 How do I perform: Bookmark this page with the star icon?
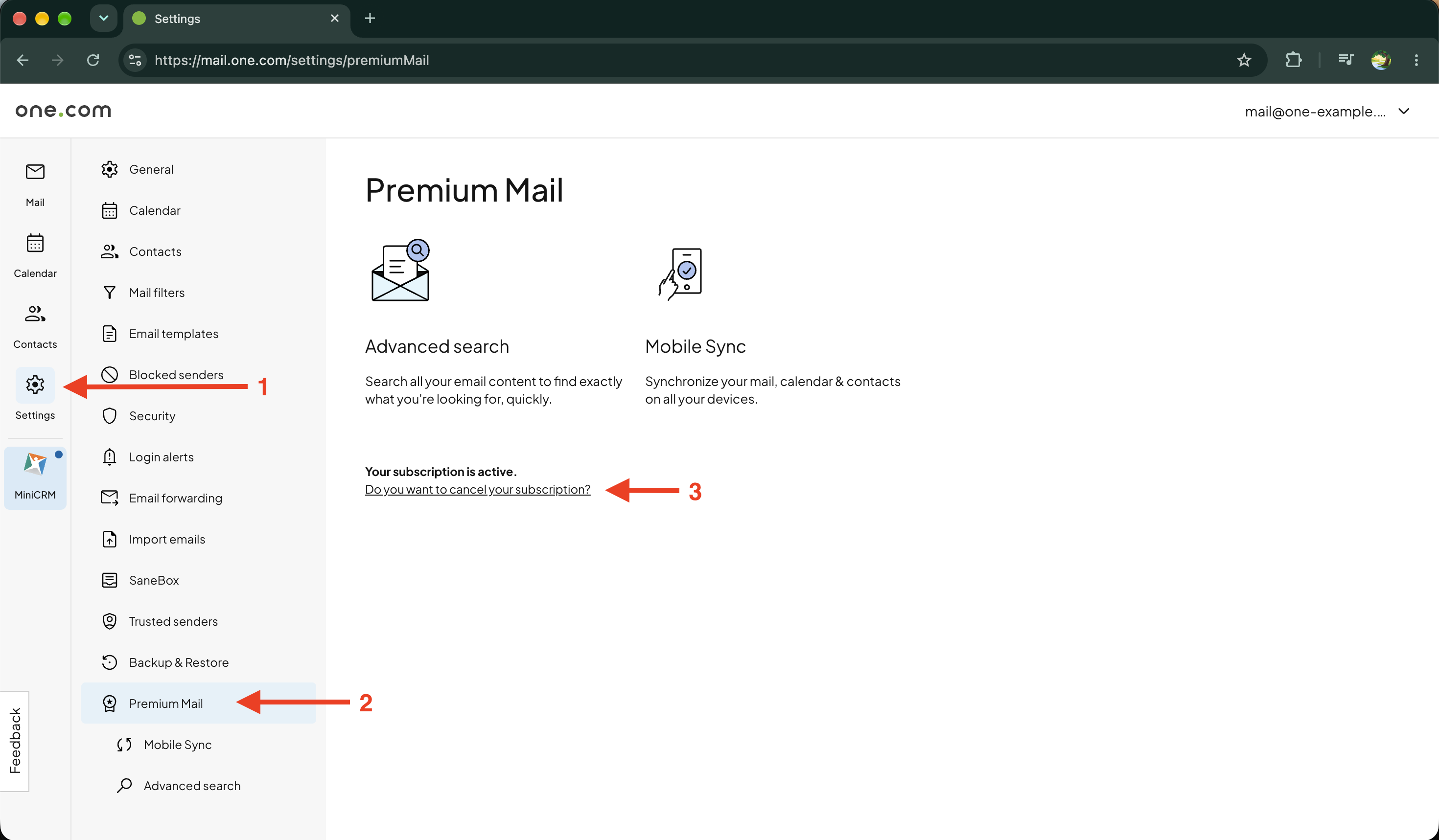1244,60
